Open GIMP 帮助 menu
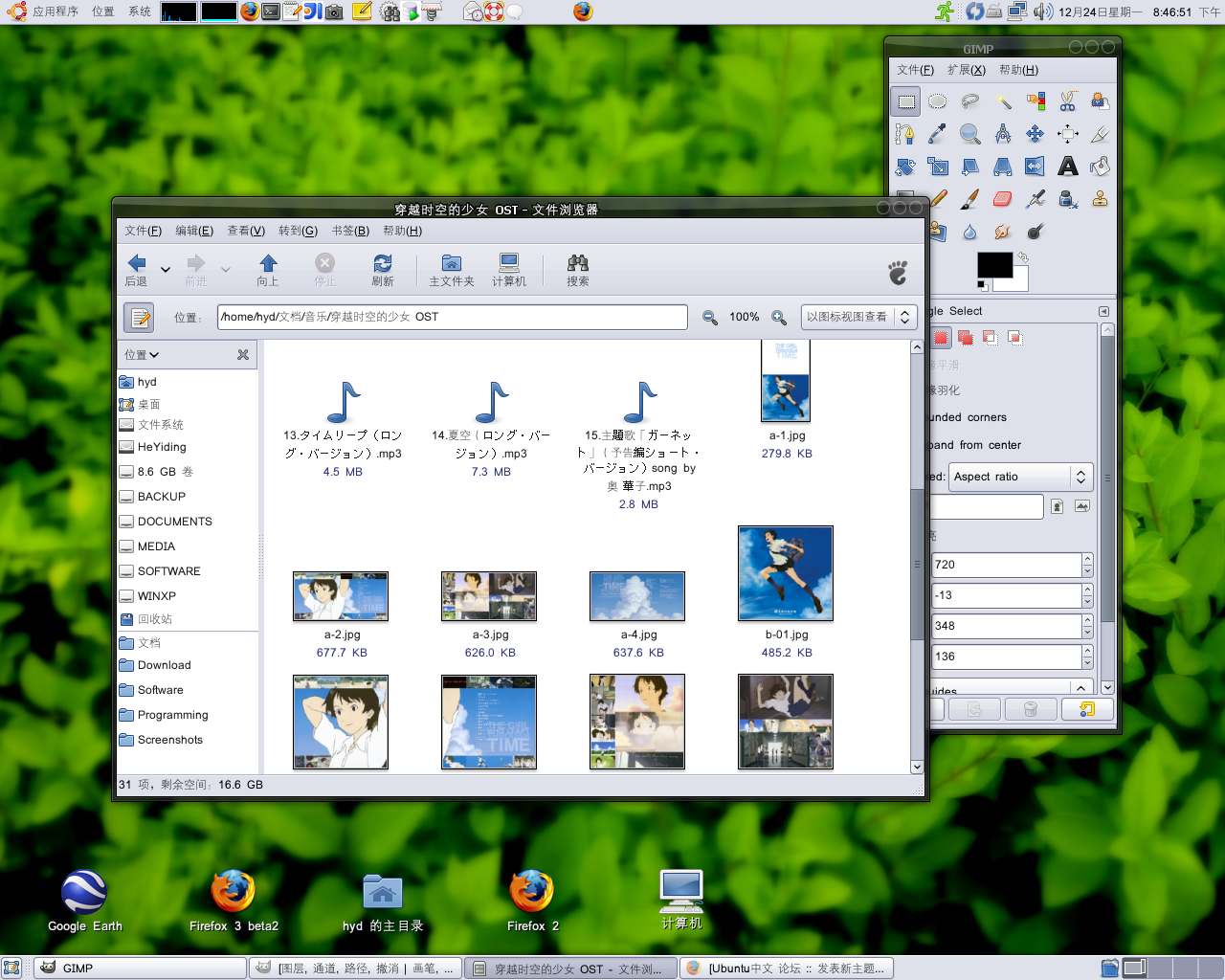Viewport: 1225px width, 980px height. point(1018,70)
